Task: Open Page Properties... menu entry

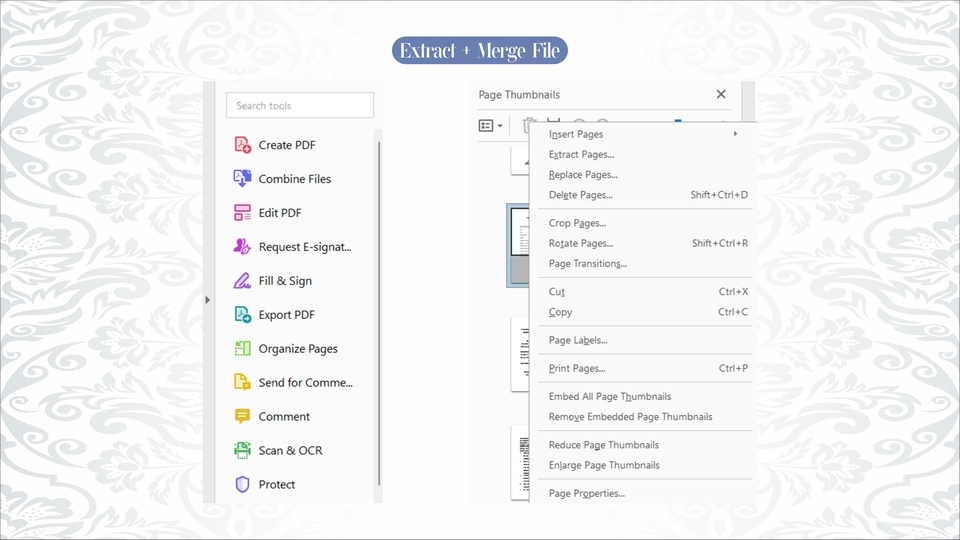Action: [644, 493]
